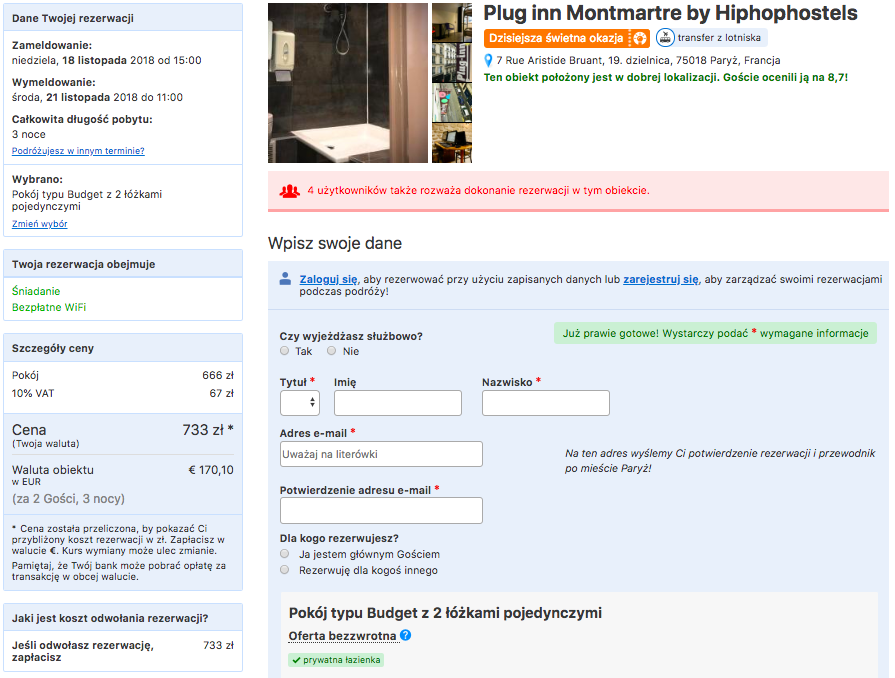
Task: Click Podróżujesz w innym terminie link
Action: (x=78, y=151)
